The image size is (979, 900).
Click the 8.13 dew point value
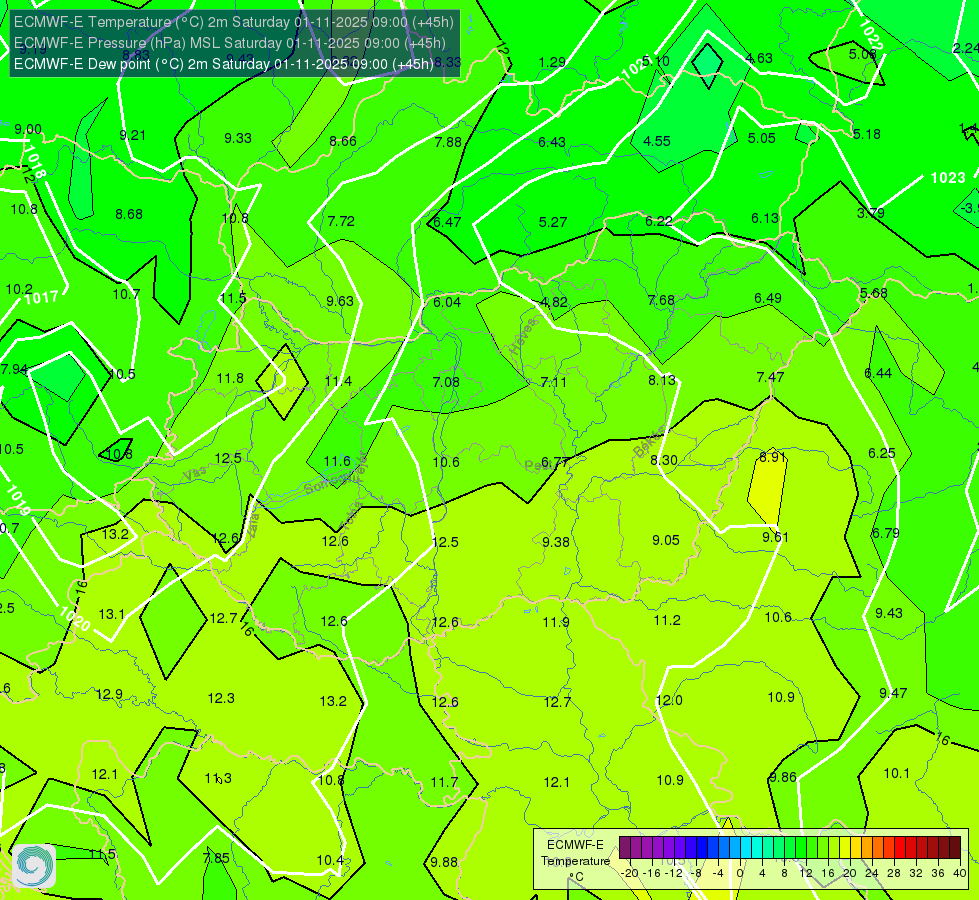(662, 380)
